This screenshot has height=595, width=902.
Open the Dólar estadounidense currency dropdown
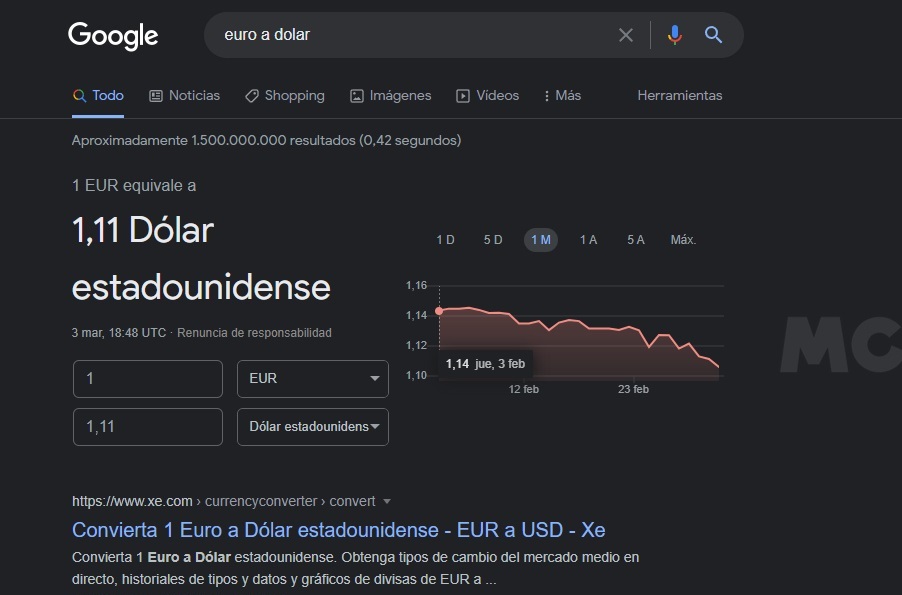point(312,427)
